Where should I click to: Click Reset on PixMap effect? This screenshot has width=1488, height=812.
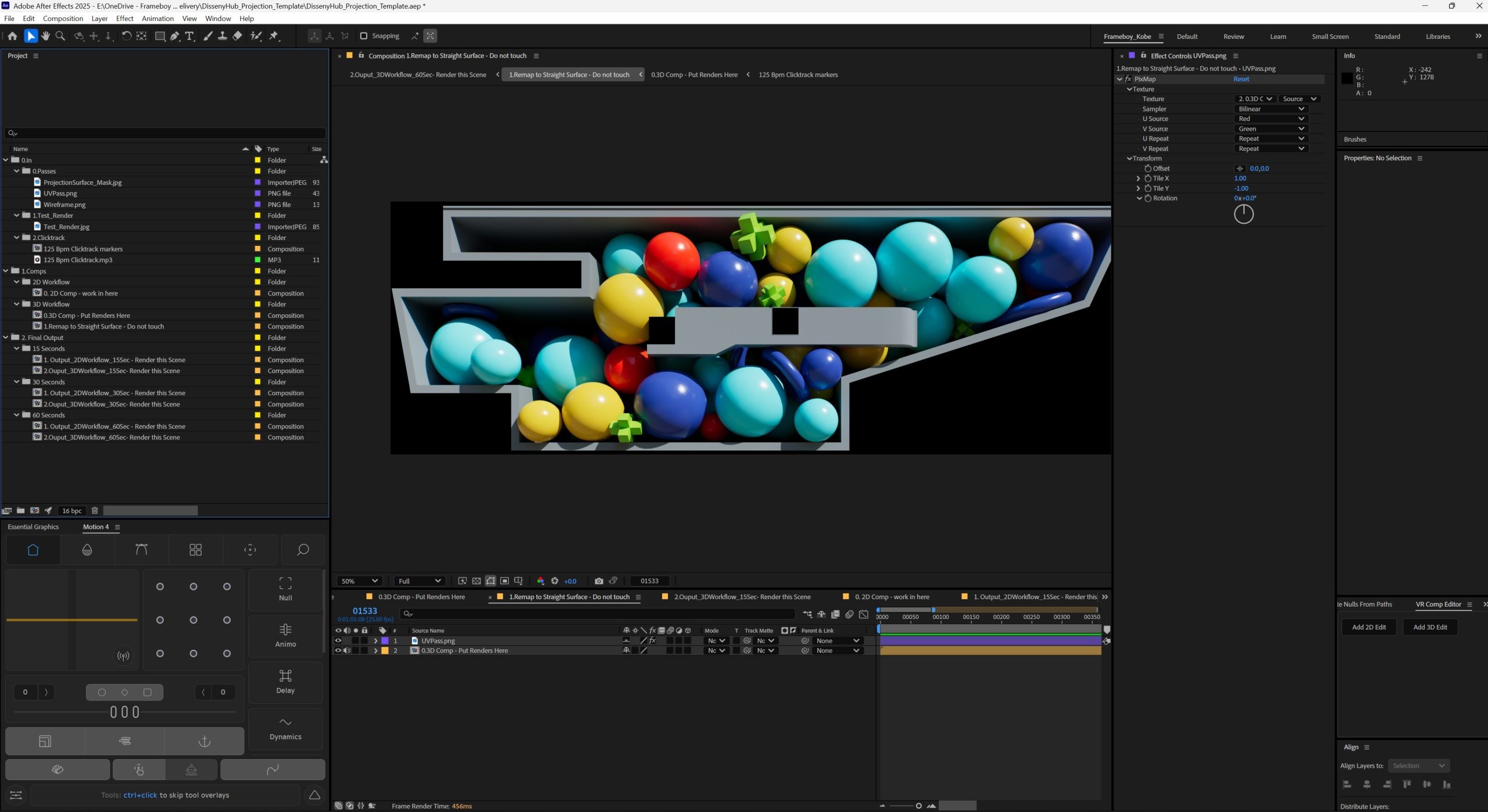click(x=1241, y=79)
